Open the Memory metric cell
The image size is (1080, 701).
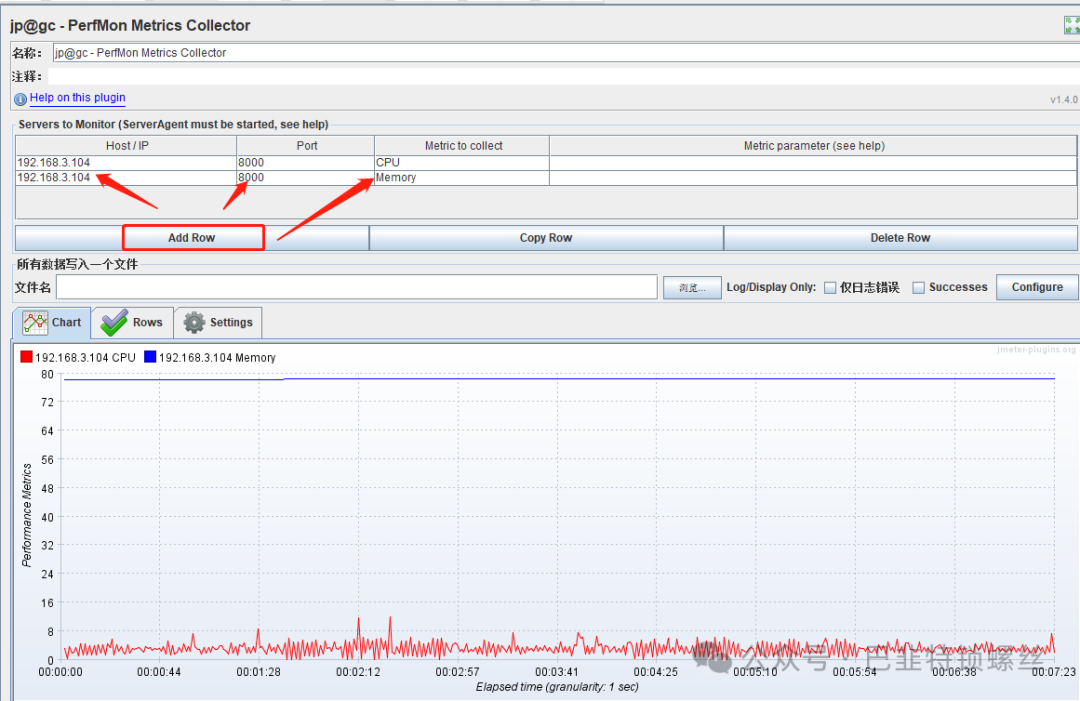pyautogui.click(x=462, y=178)
